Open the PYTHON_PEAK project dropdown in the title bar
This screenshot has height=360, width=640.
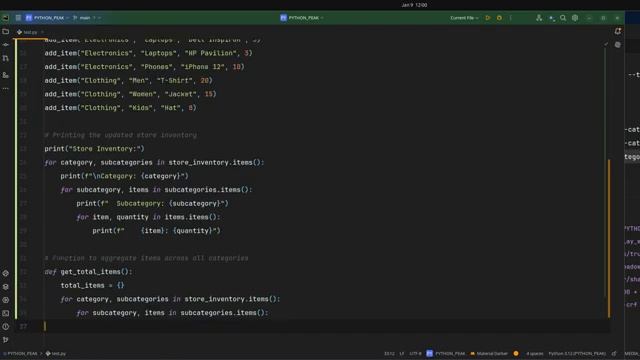point(47,18)
